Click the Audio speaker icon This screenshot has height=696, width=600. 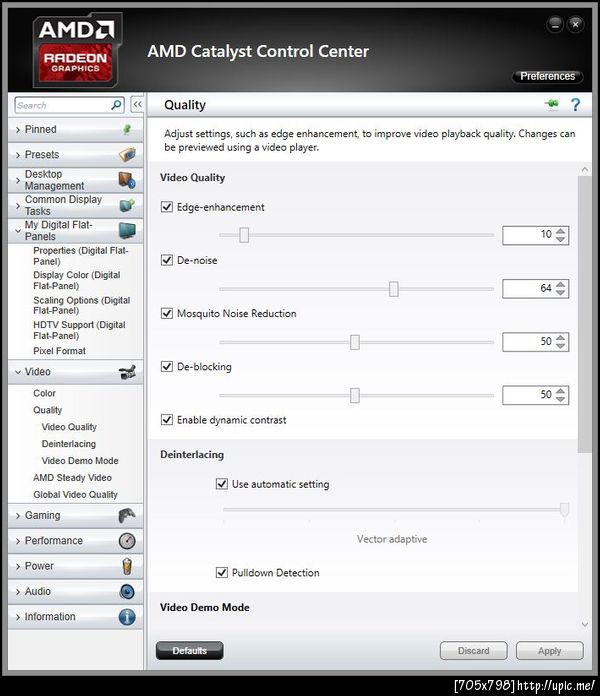(x=127, y=592)
